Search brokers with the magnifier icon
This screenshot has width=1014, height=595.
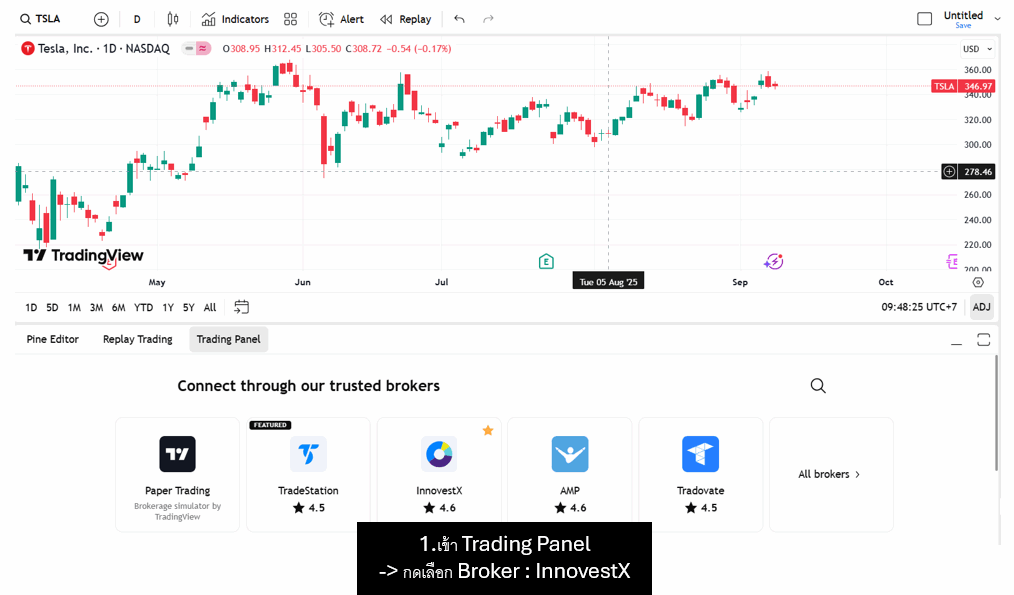[x=818, y=386]
